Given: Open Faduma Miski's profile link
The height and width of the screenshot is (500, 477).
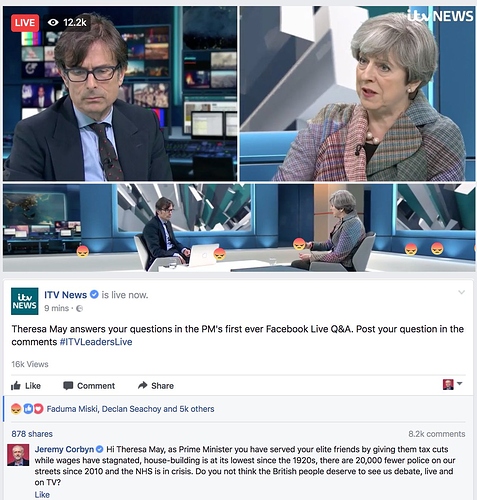Looking at the screenshot, I should [x=72, y=409].
